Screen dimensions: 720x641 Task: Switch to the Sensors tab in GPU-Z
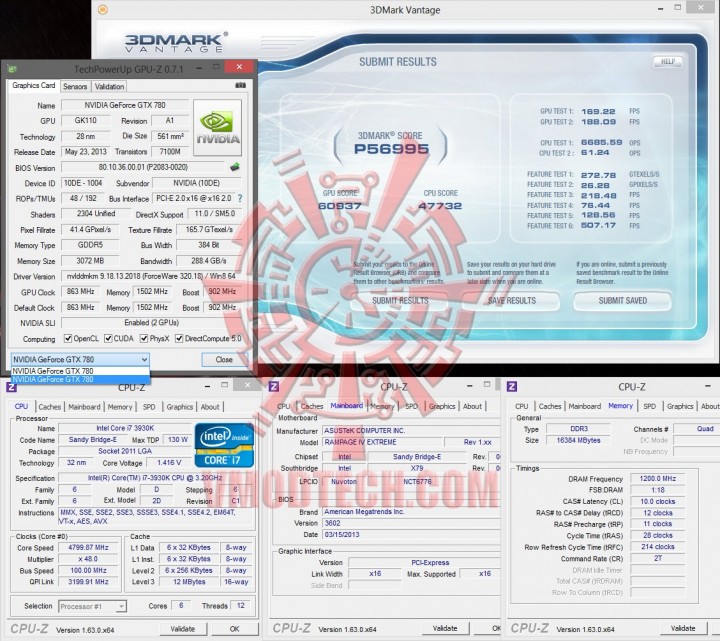[75, 86]
